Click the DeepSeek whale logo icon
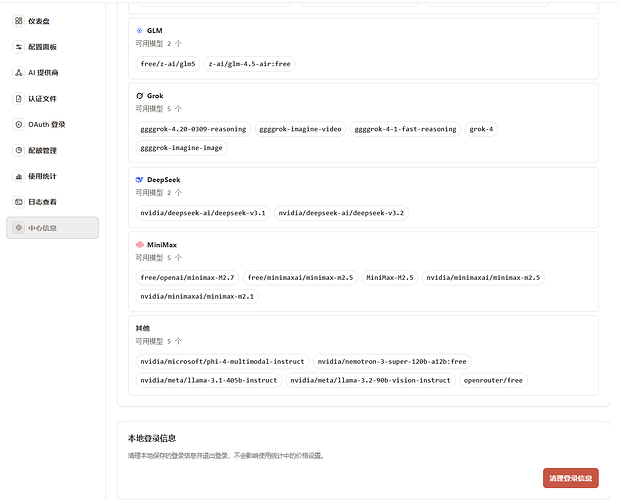The height and width of the screenshot is (500, 619). 139,180
